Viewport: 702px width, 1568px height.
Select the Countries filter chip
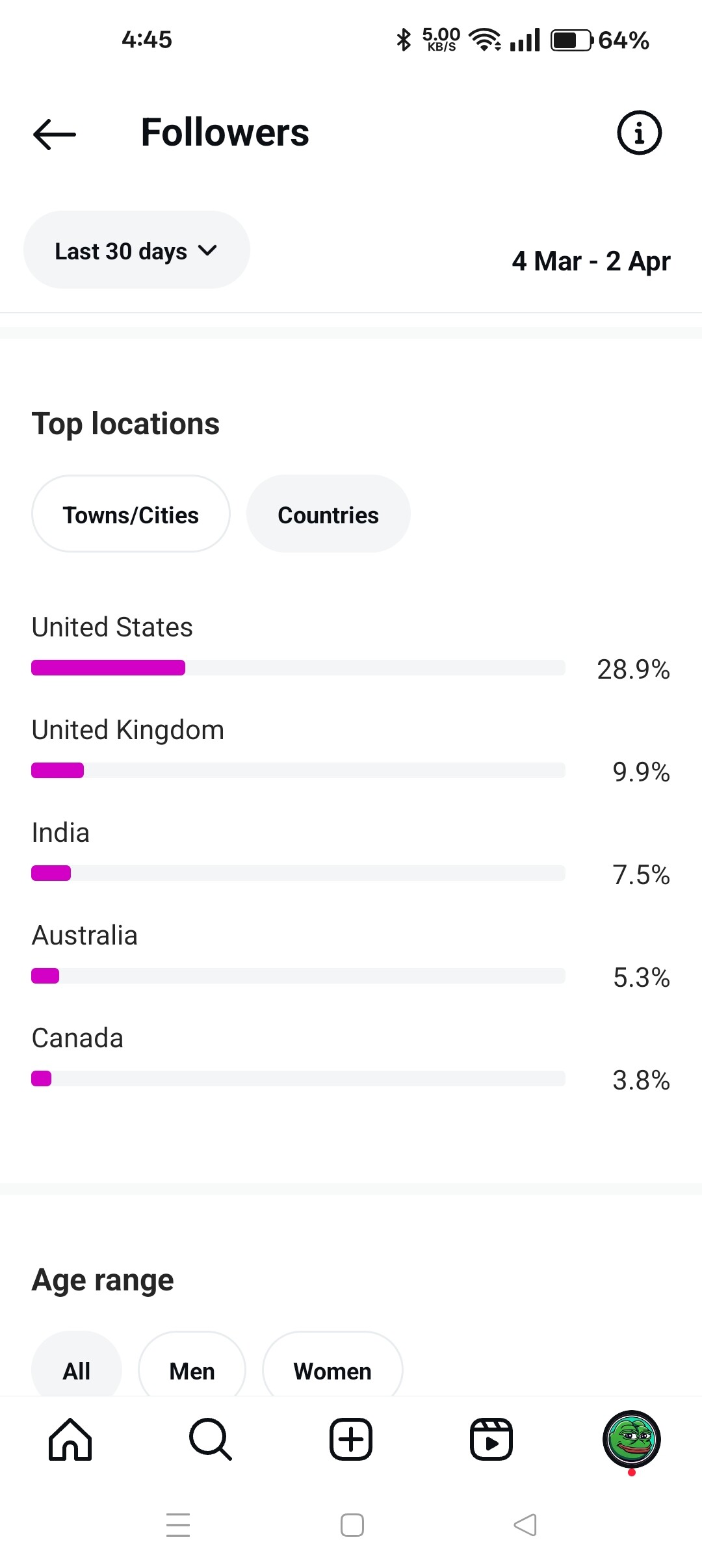(x=328, y=514)
